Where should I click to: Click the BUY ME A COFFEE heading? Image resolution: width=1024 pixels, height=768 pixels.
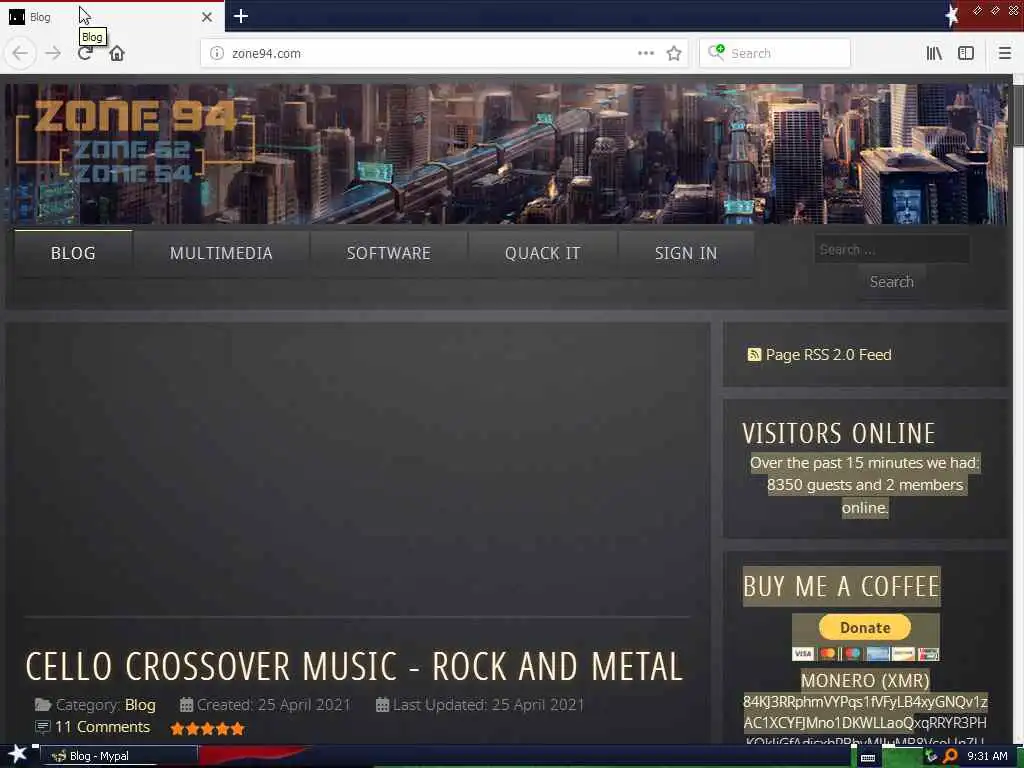coord(841,586)
